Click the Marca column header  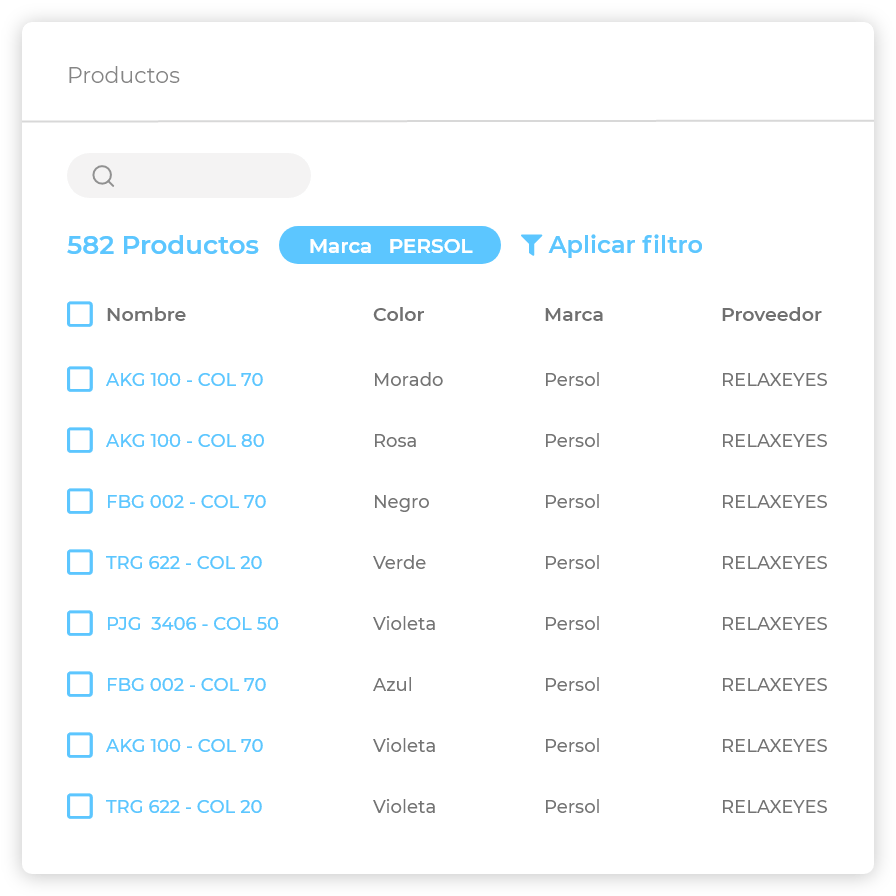[573, 315]
